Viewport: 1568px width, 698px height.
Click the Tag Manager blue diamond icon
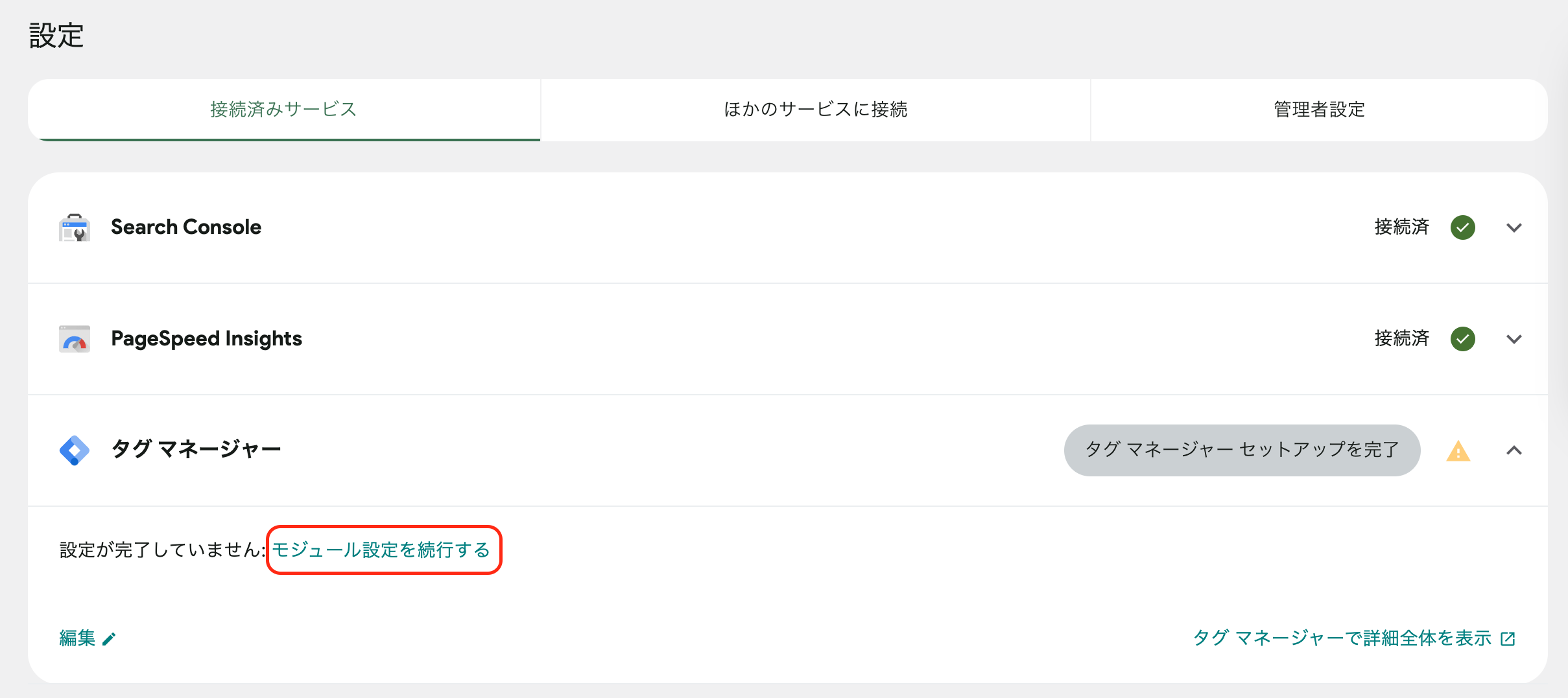pos(75,450)
